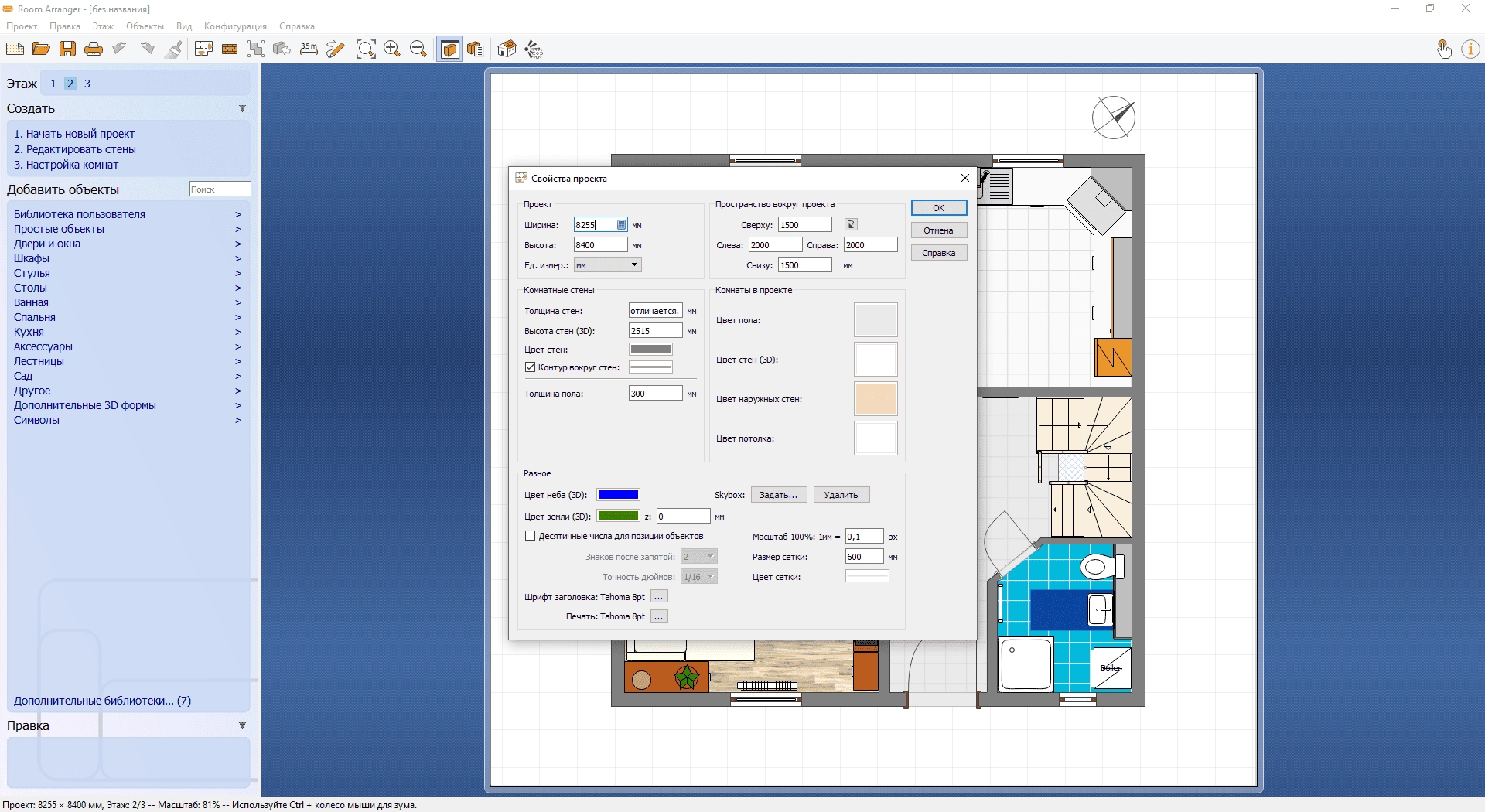The width and height of the screenshot is (1485, 812).
Task: Click the Redo arrow icon
Action: coord(147,49)
